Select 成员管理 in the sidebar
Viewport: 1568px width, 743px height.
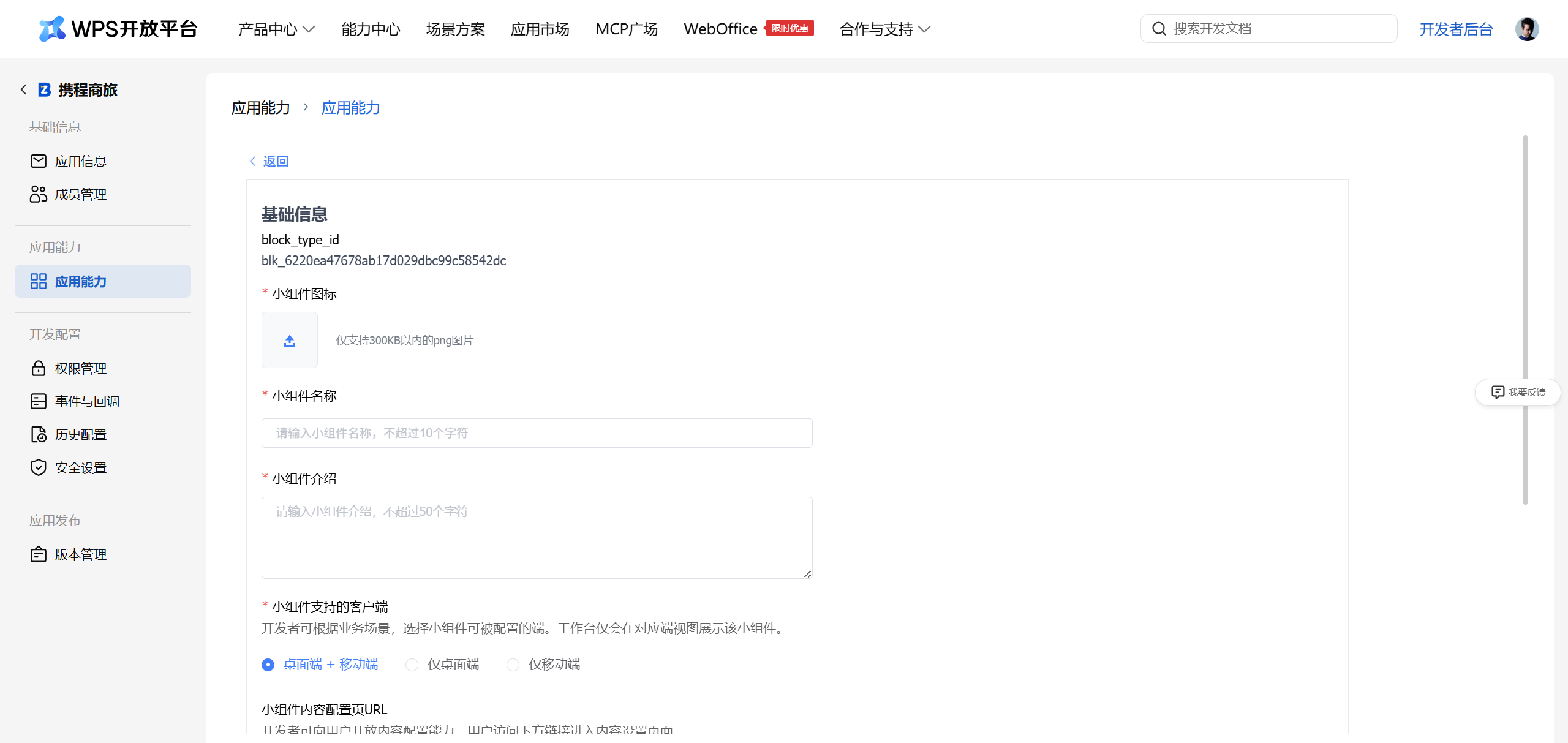pos(80,194)
